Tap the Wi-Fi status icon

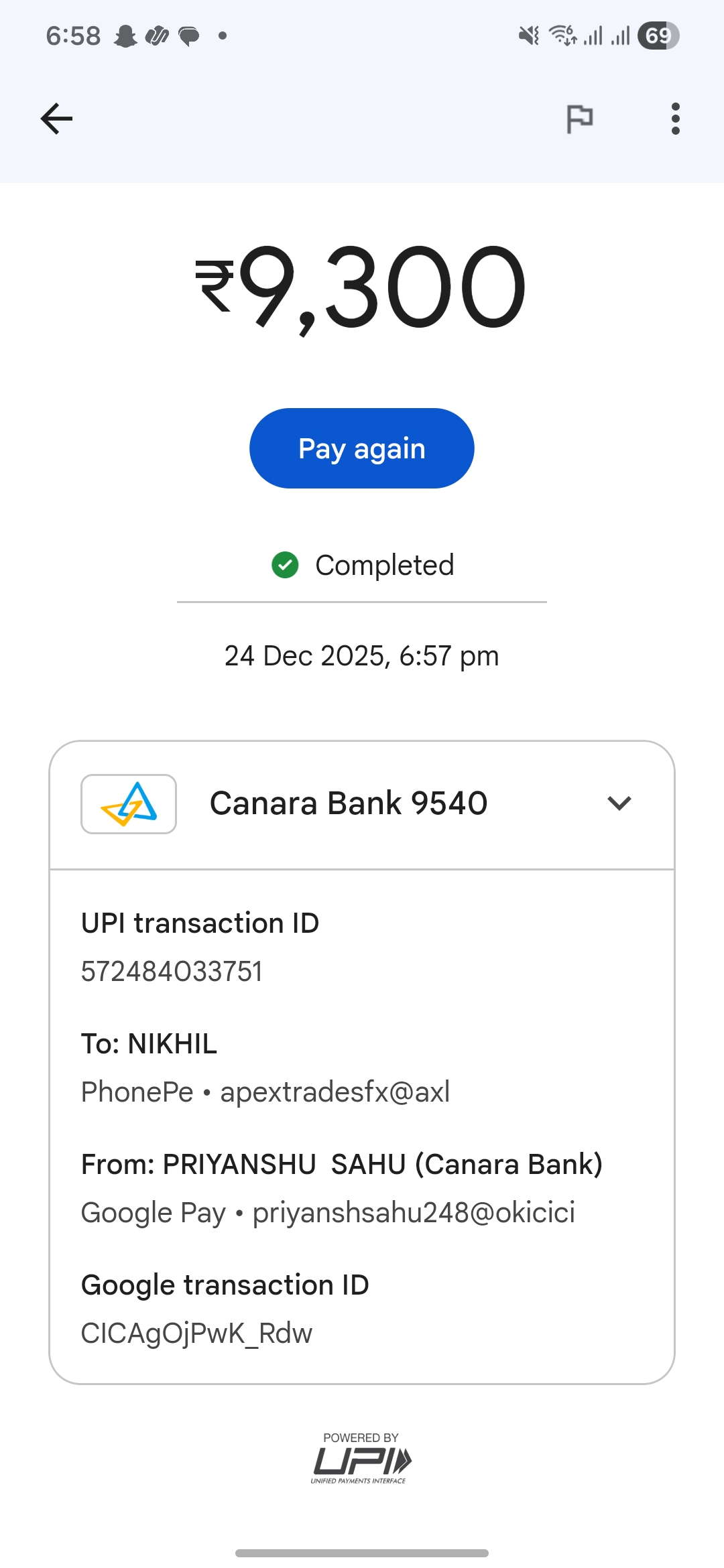pyautogui.click(x=562, y=36)
